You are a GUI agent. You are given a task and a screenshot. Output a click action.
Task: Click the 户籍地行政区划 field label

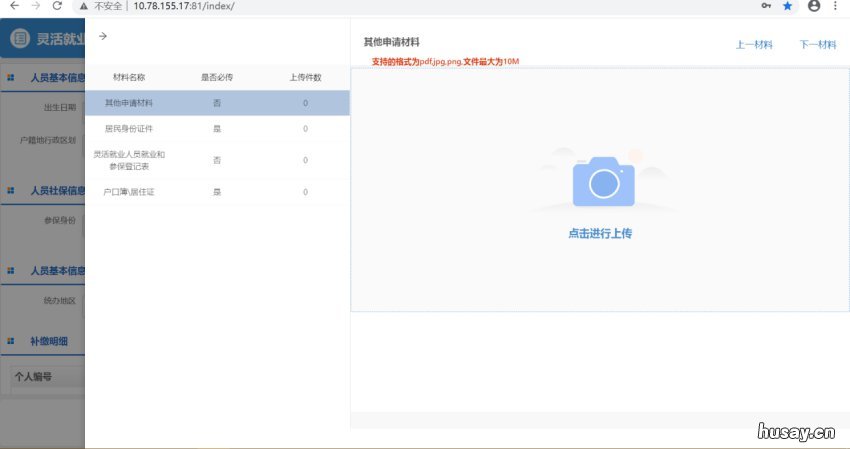click(48, 140)
